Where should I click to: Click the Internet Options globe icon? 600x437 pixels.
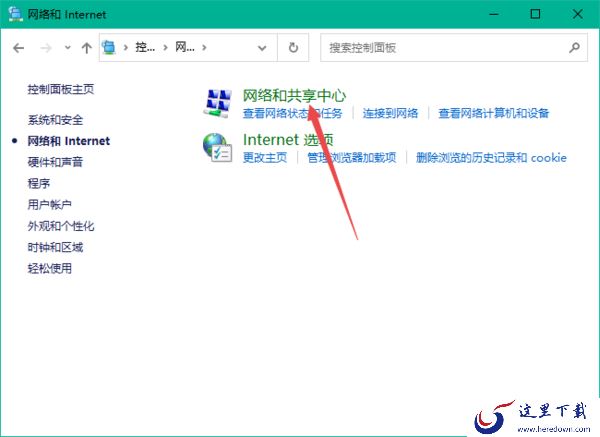click(218, 147)
